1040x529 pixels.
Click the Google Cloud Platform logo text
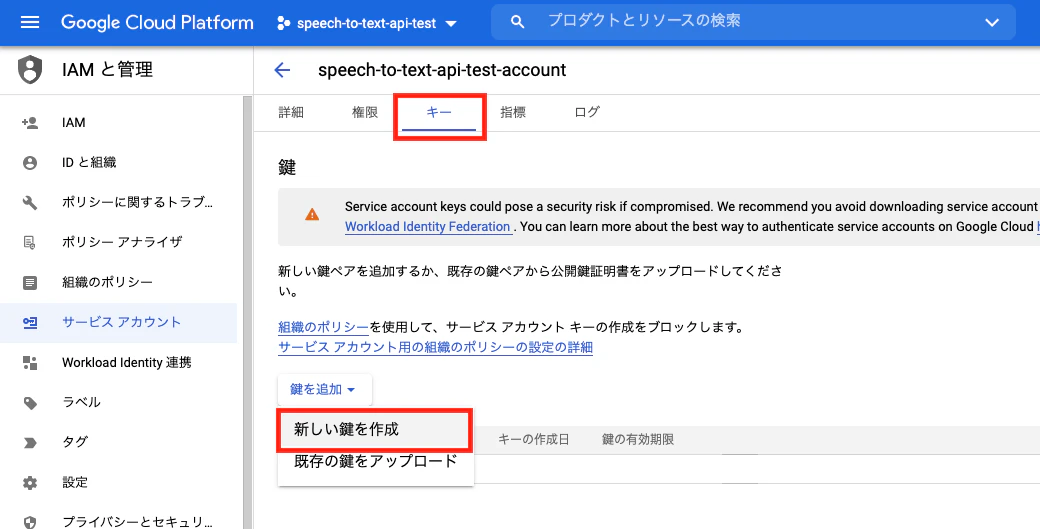[157, 23]
